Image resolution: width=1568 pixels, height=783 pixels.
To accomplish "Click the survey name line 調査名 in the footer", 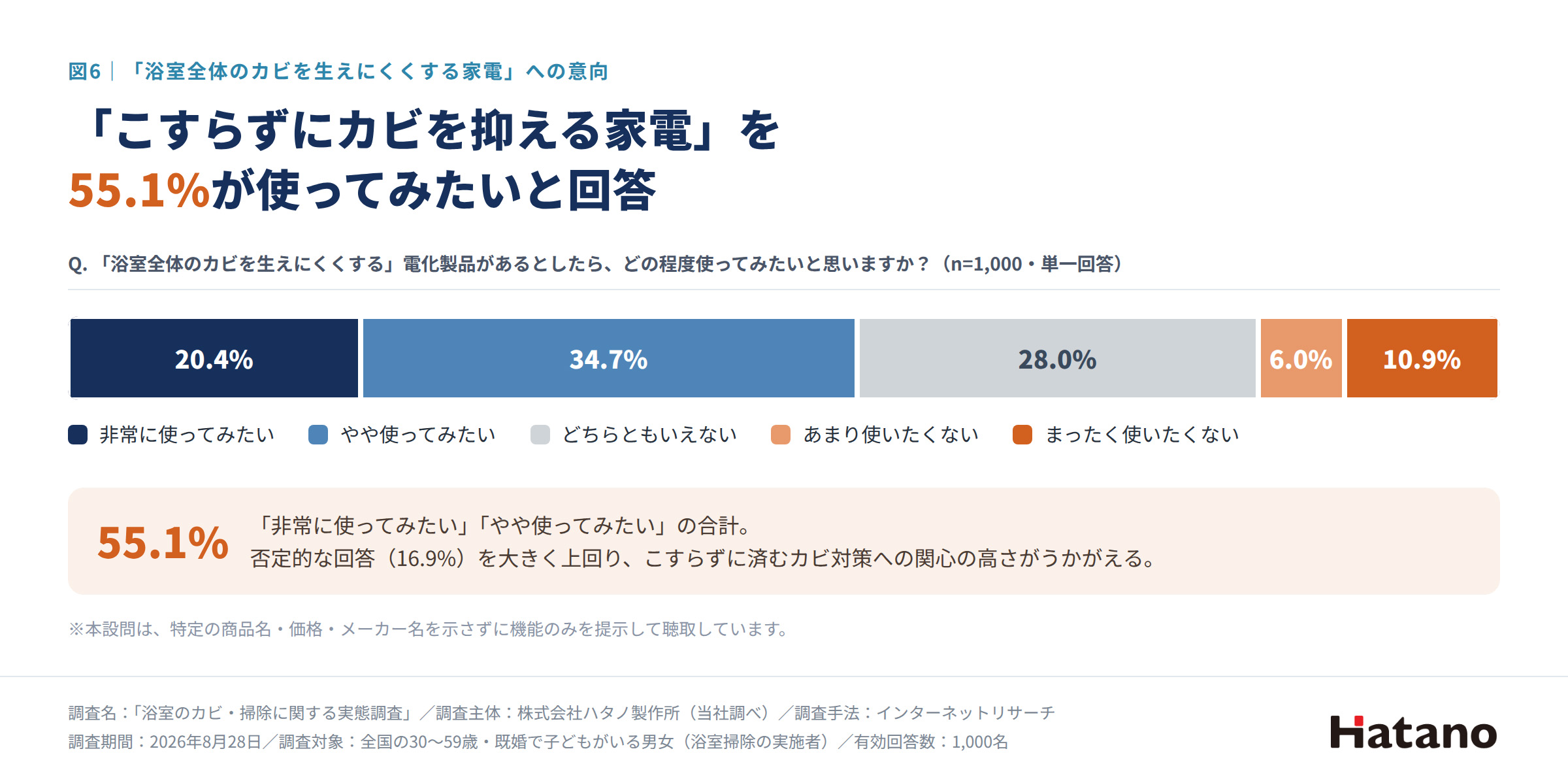I will pos(561,712).
